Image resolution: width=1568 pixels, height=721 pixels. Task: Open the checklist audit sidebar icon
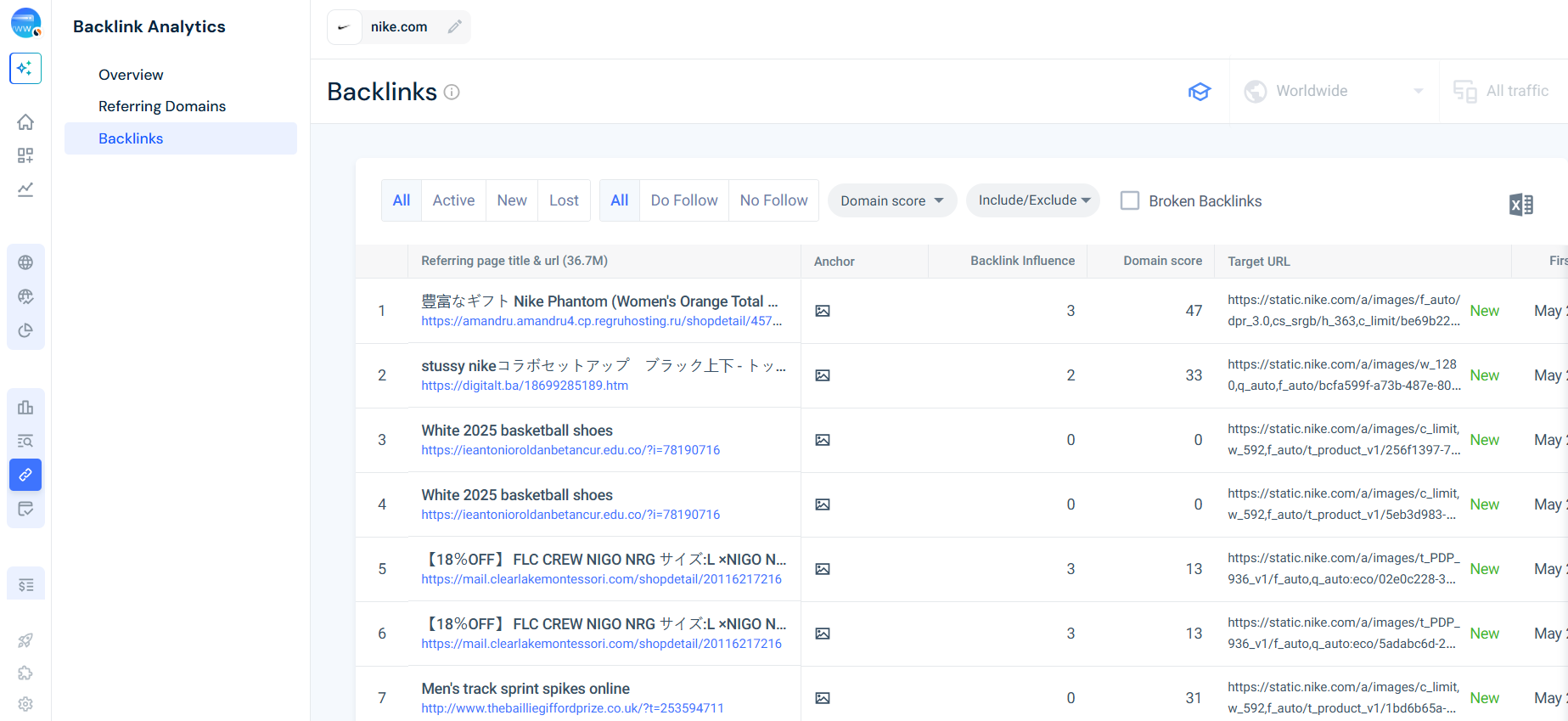(25, 509)
